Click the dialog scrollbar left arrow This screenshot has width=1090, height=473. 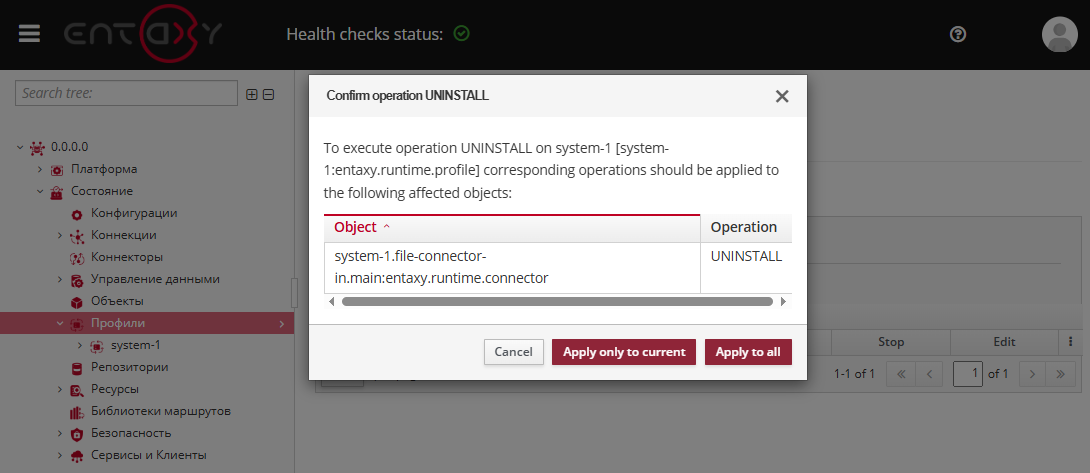(331, 302)
